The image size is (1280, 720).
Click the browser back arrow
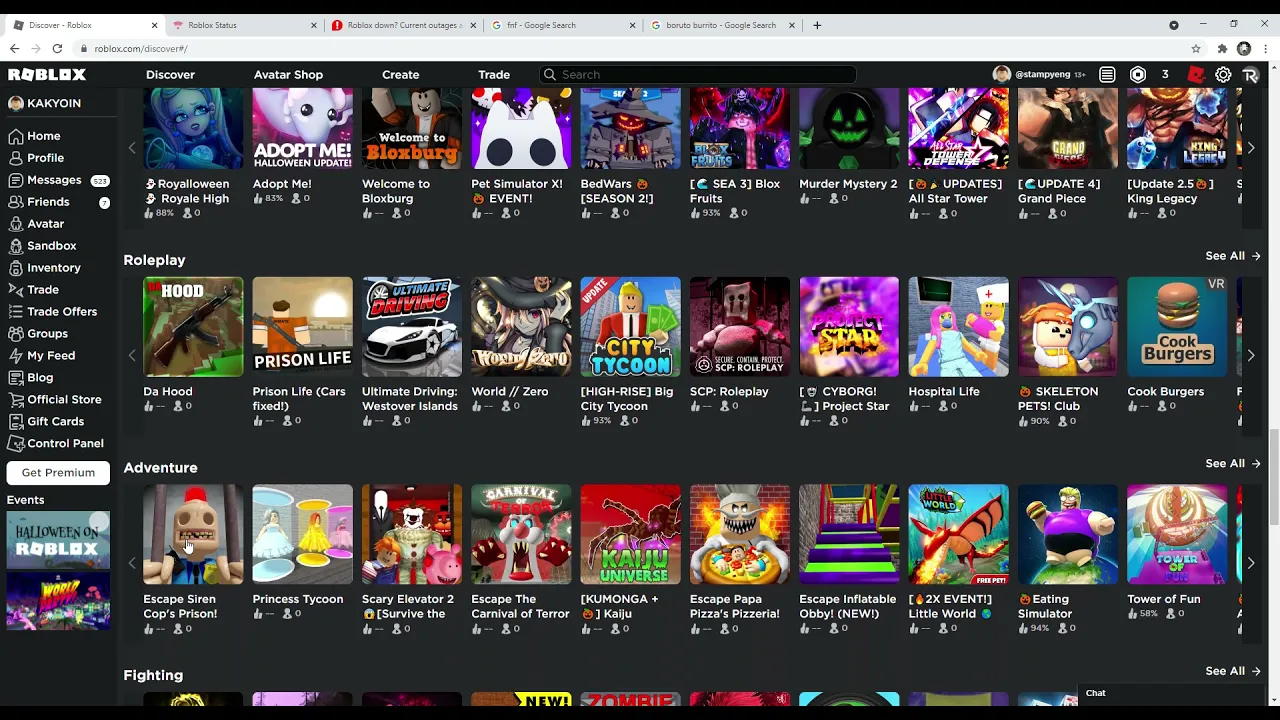[x=14, y=48]
